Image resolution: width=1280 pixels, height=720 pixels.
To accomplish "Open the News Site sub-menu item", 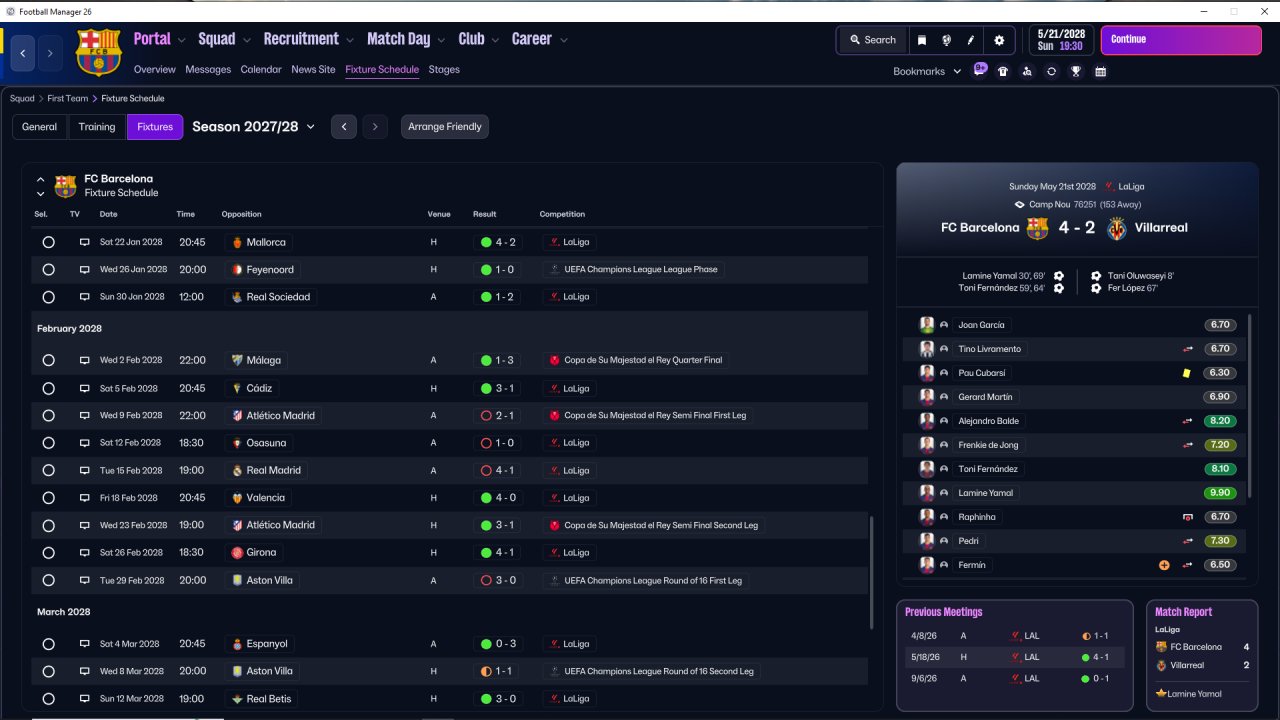I will point(313,70).
